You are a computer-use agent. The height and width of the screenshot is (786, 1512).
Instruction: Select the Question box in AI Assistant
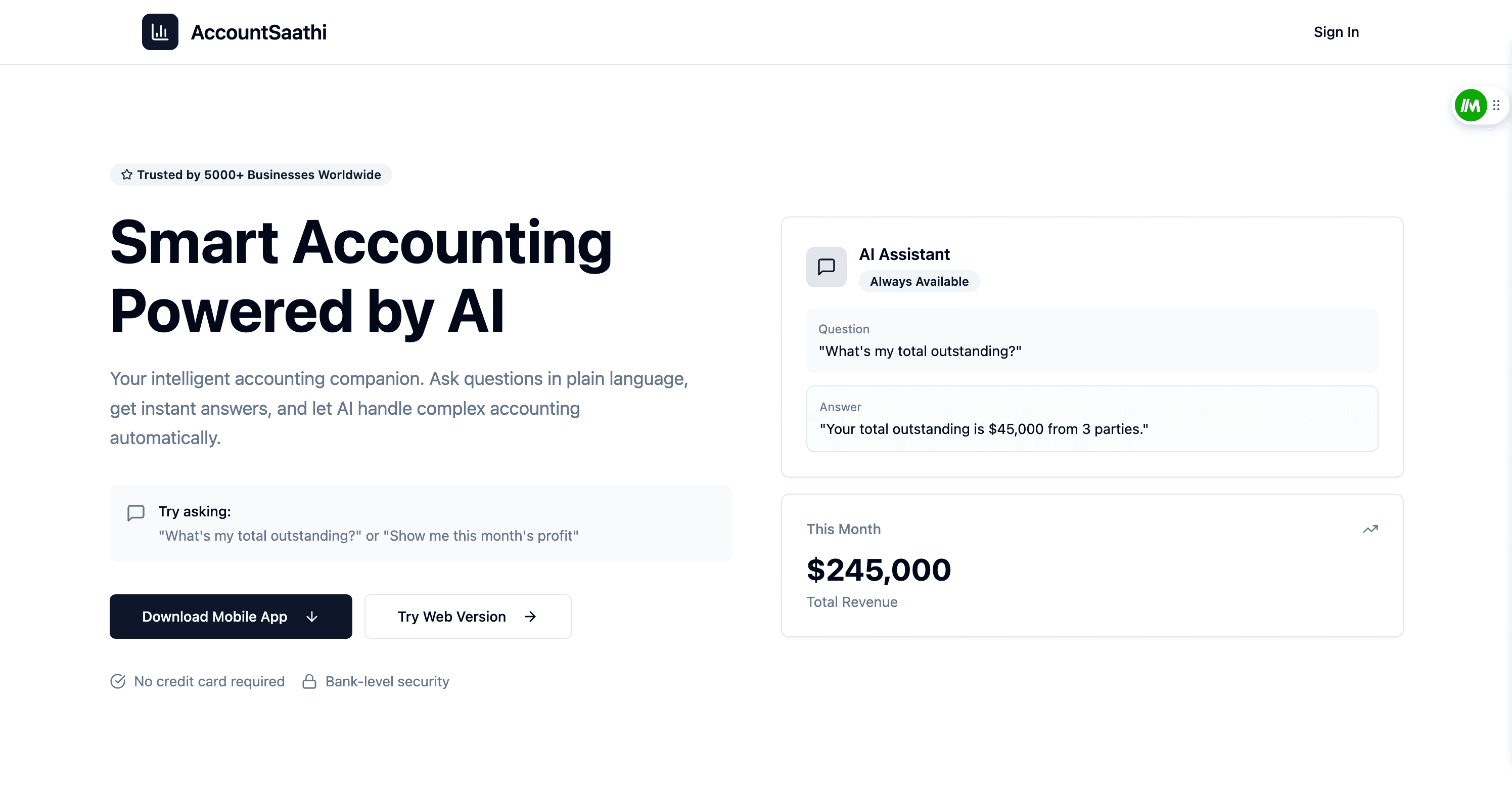[1091, 341]
